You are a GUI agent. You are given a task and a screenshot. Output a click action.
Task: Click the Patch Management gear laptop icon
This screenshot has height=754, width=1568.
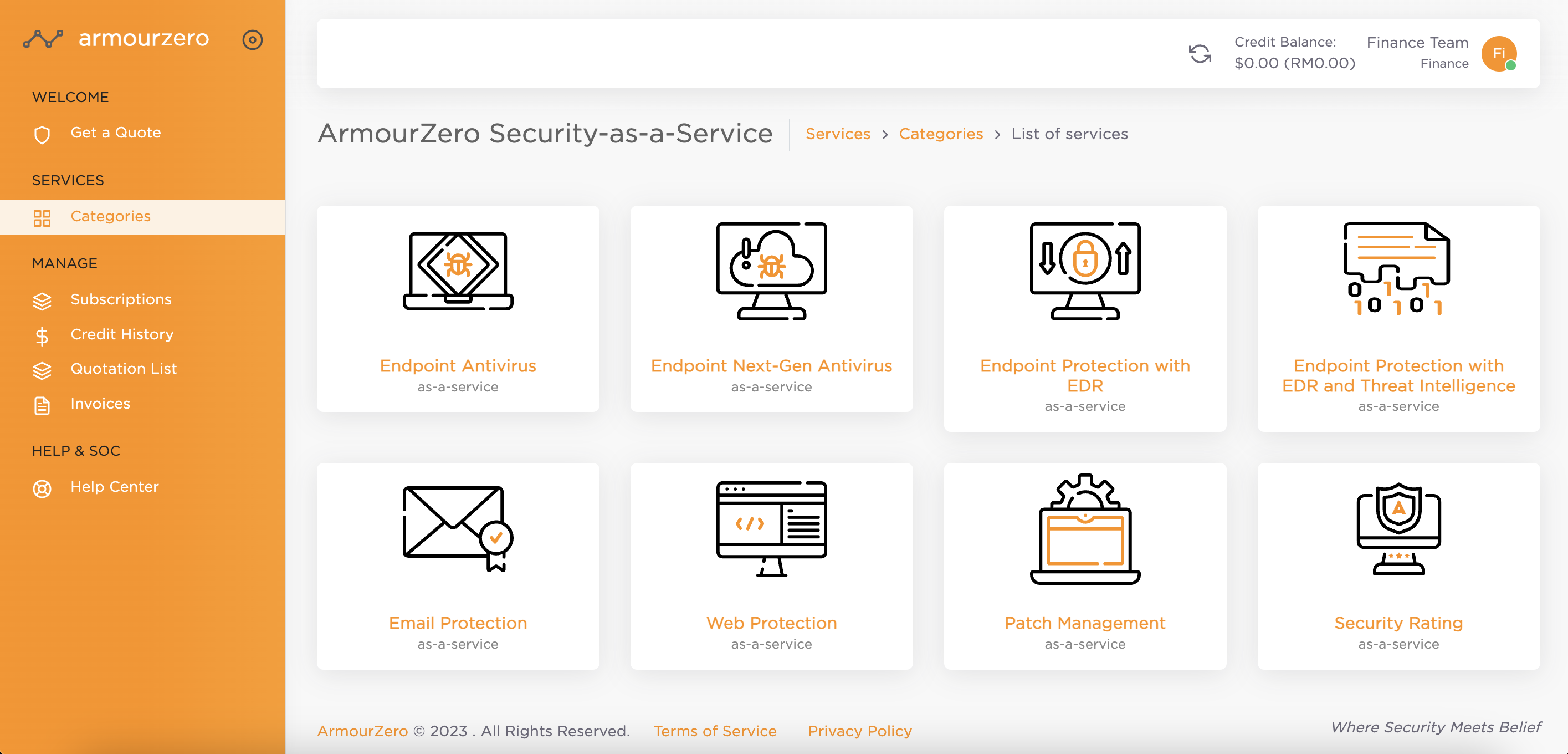coord(1085,529)
